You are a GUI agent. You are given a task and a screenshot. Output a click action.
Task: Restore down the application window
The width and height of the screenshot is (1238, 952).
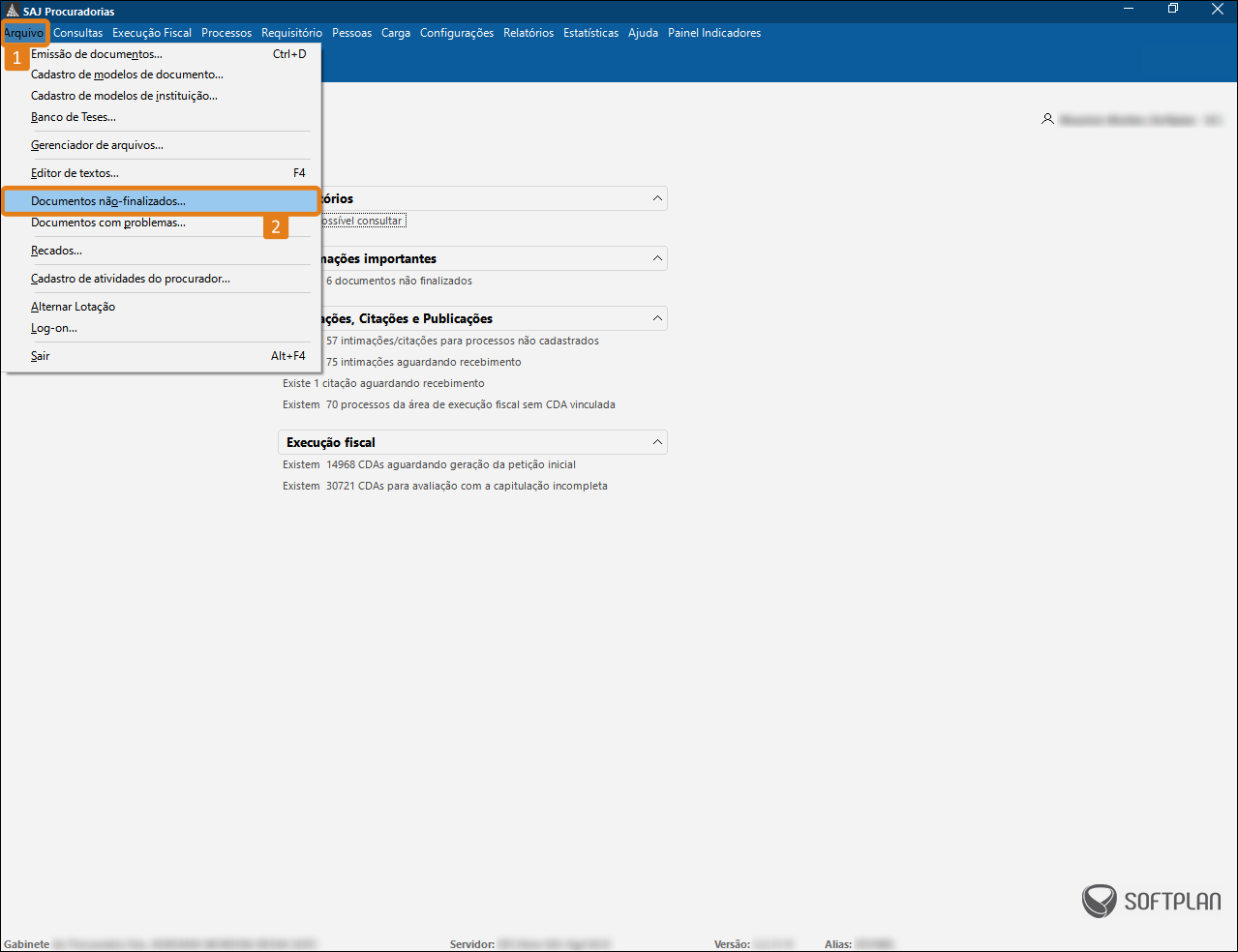pyautogui.click(x=1173, y=10)
